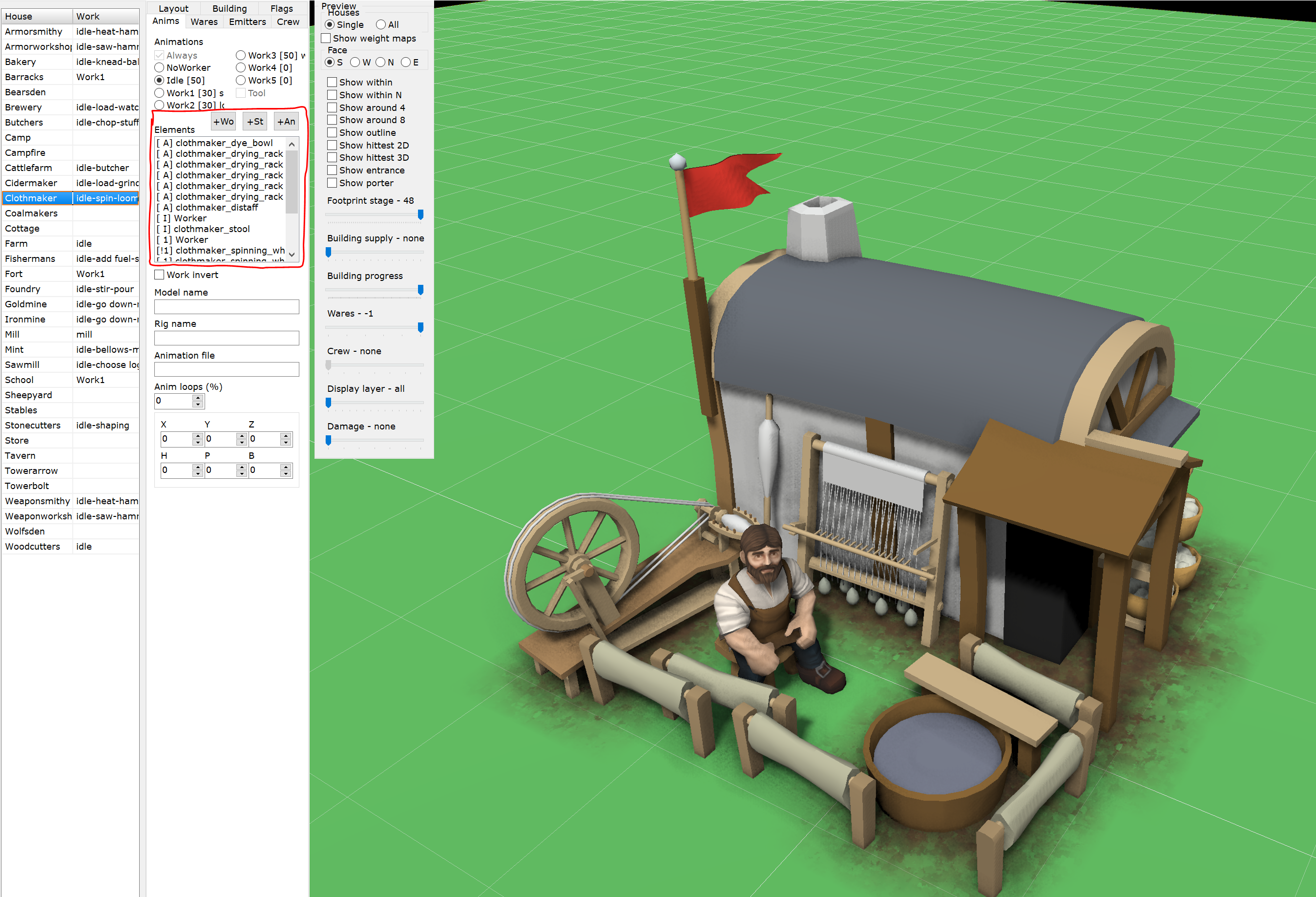The image size is (1316, 897).
Task: Decrease the H rotation spinner
Action: point(198,473)
